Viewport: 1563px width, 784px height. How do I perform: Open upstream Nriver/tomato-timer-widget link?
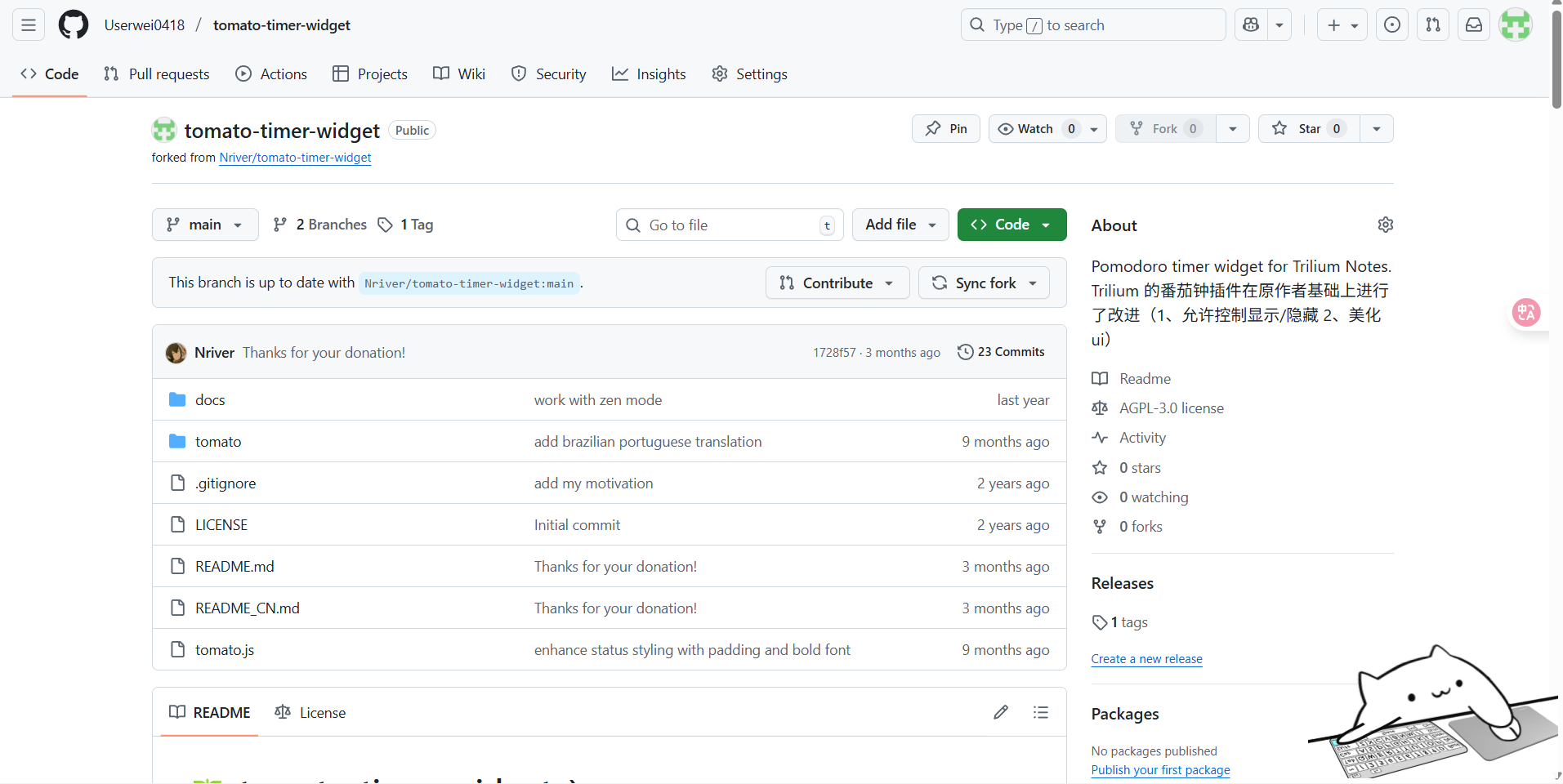295,158
